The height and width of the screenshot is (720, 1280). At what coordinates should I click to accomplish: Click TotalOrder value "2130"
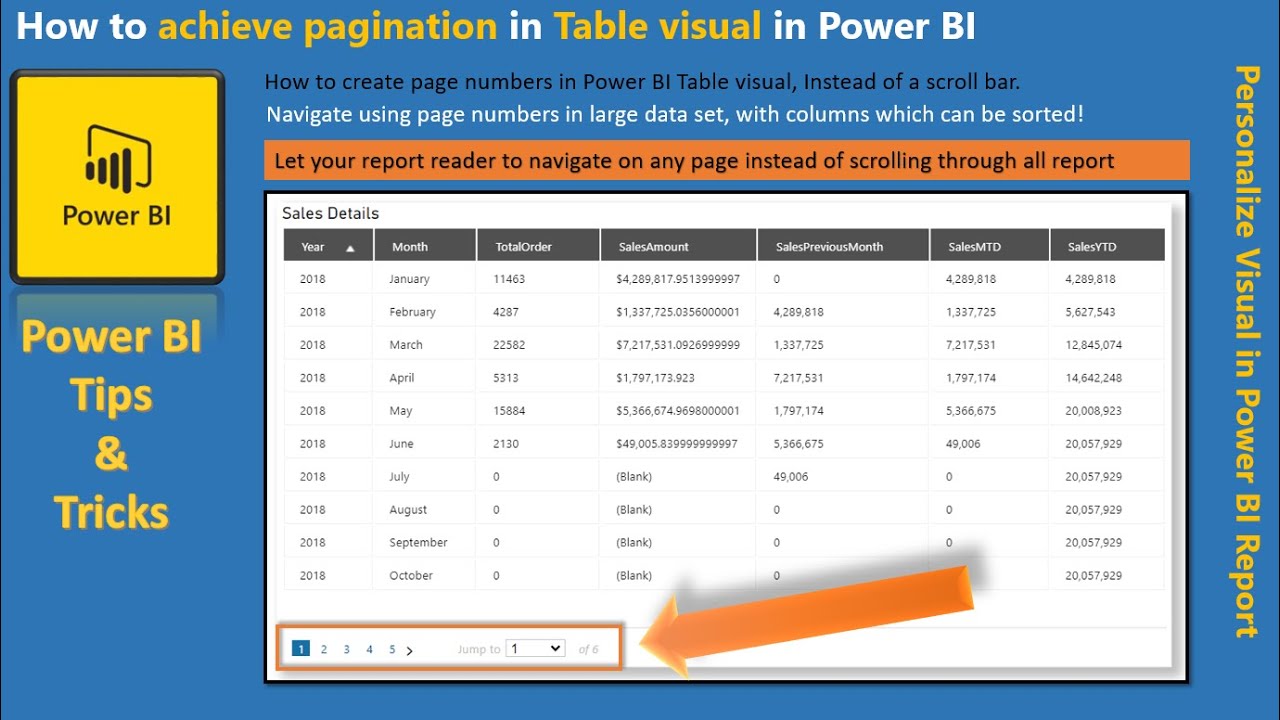[x=506, y=444]
